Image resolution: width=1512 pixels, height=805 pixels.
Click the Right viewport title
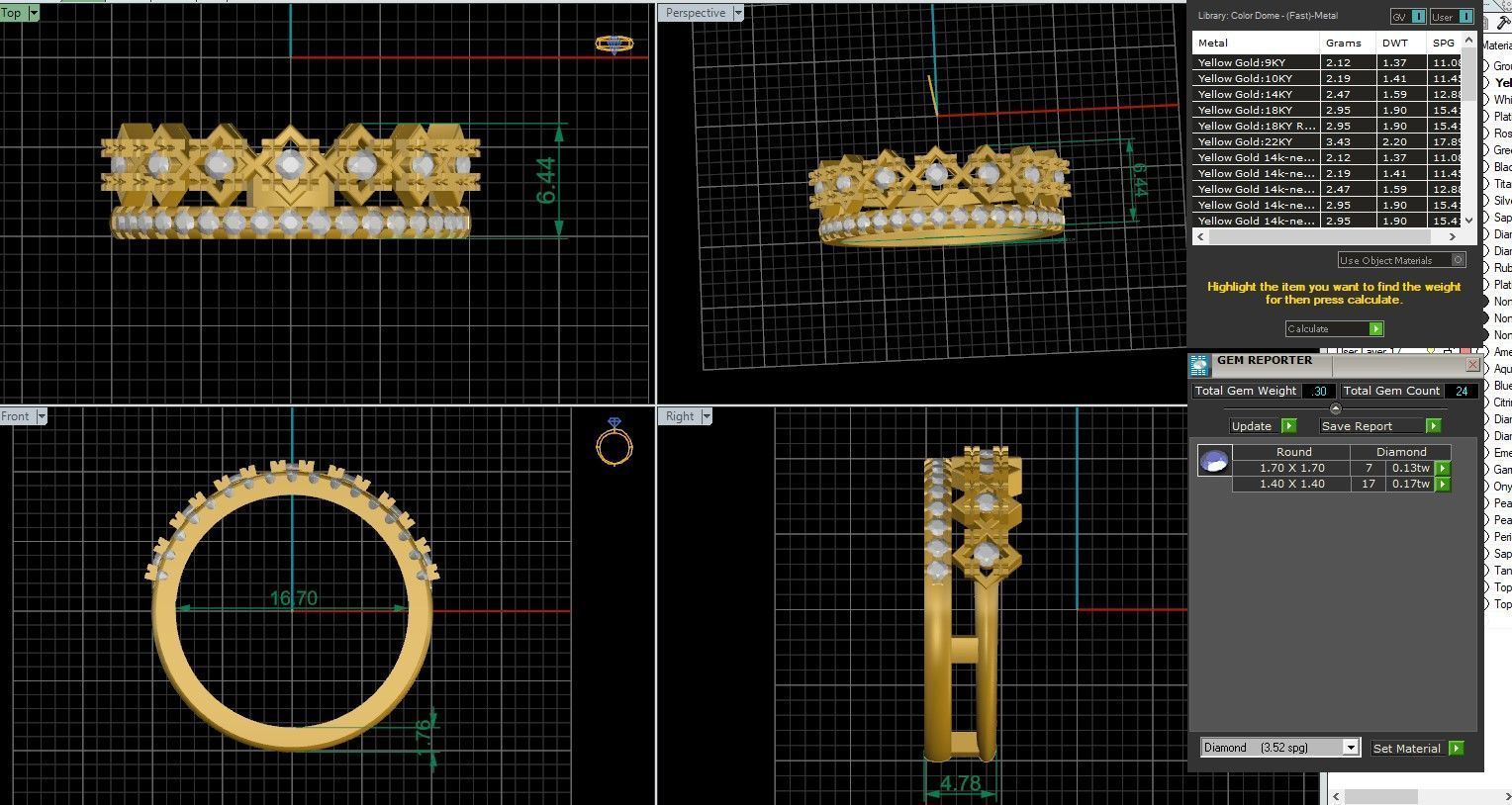tap(680, 416)
